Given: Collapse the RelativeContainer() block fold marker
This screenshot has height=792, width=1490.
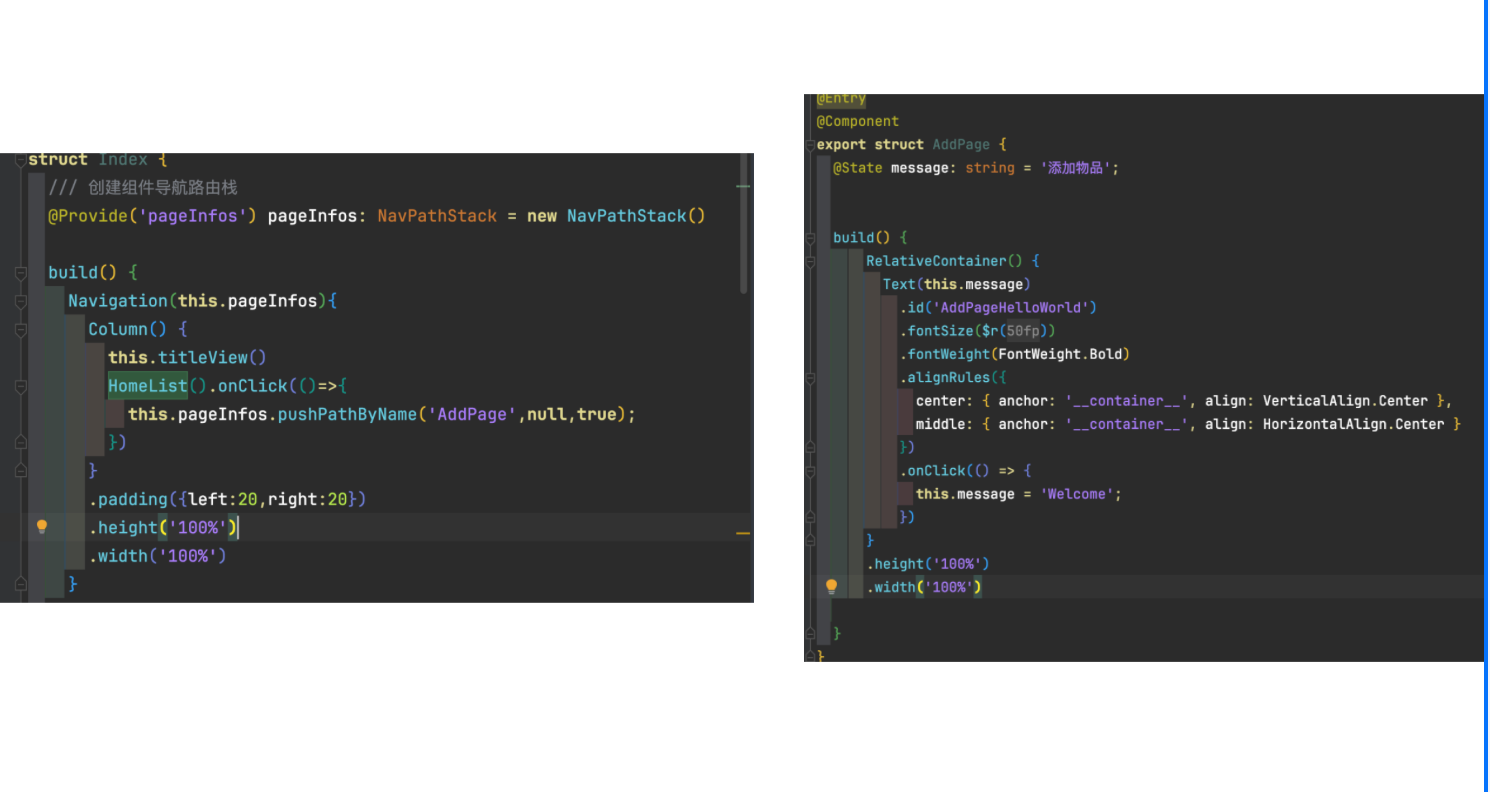Looking at the screenshot, I should coord(810,261).
